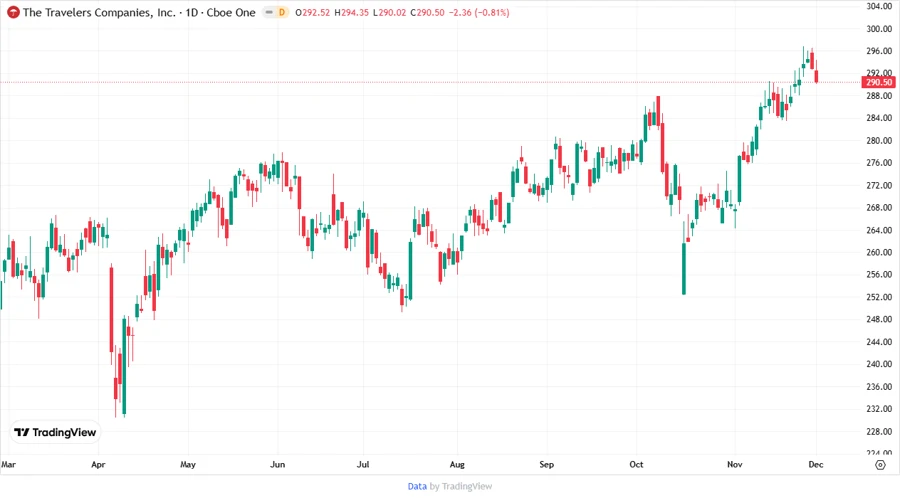Open 'by TradingView' attribution link
The height and width of the screenshot is (498, 900).
coord(461,486)
